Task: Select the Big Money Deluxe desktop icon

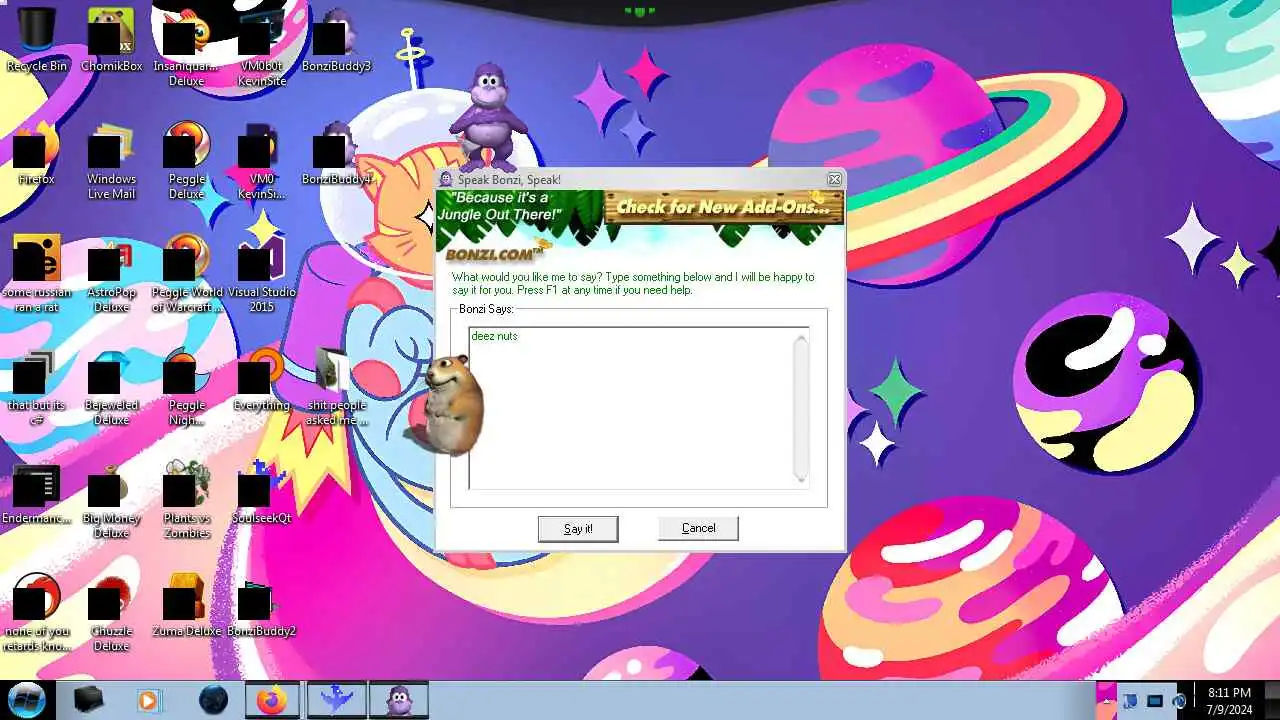Action: [x=112, y=500]
